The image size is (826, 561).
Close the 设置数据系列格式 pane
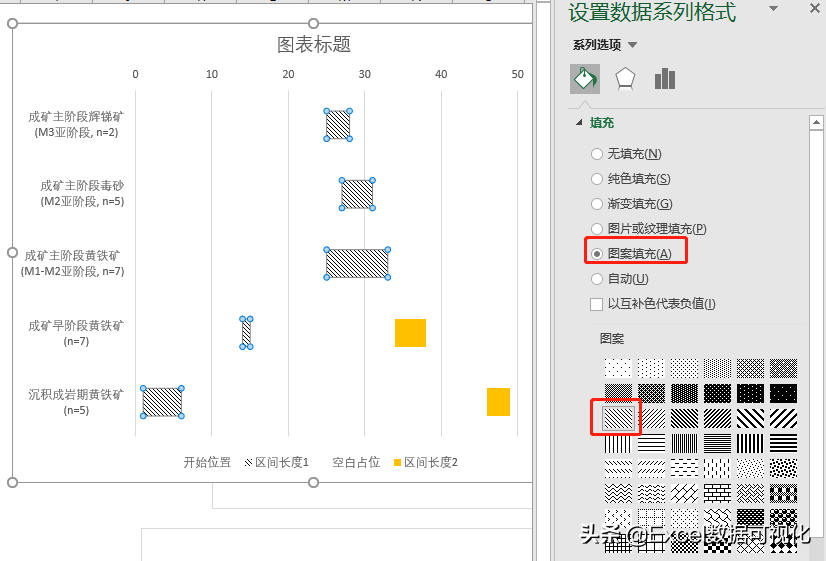(814, 8)
